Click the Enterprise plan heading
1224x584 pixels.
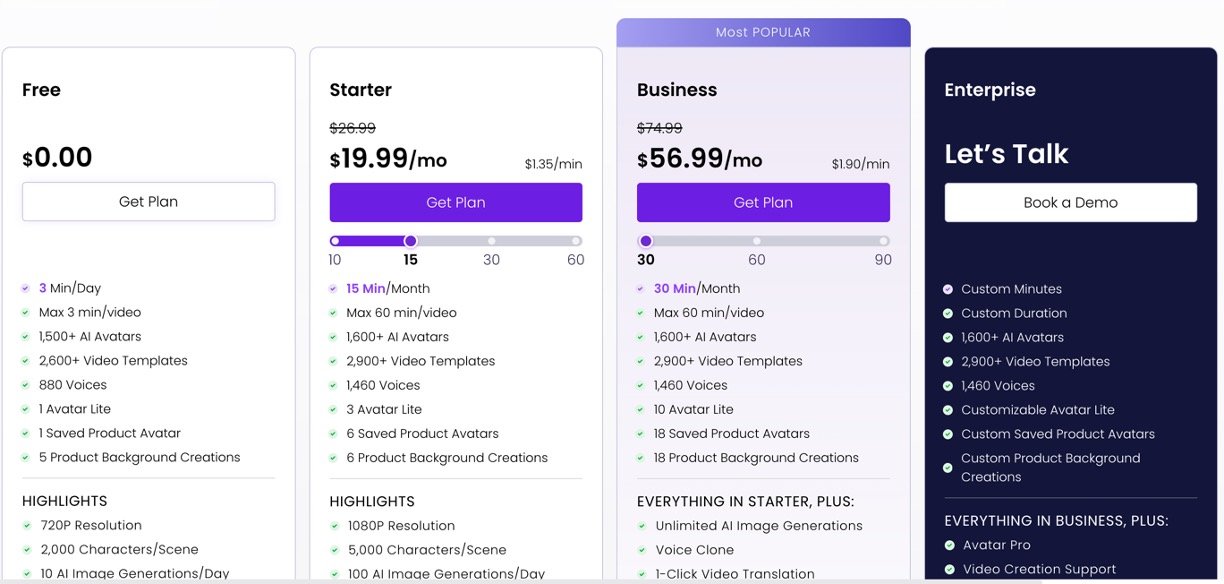990,90
